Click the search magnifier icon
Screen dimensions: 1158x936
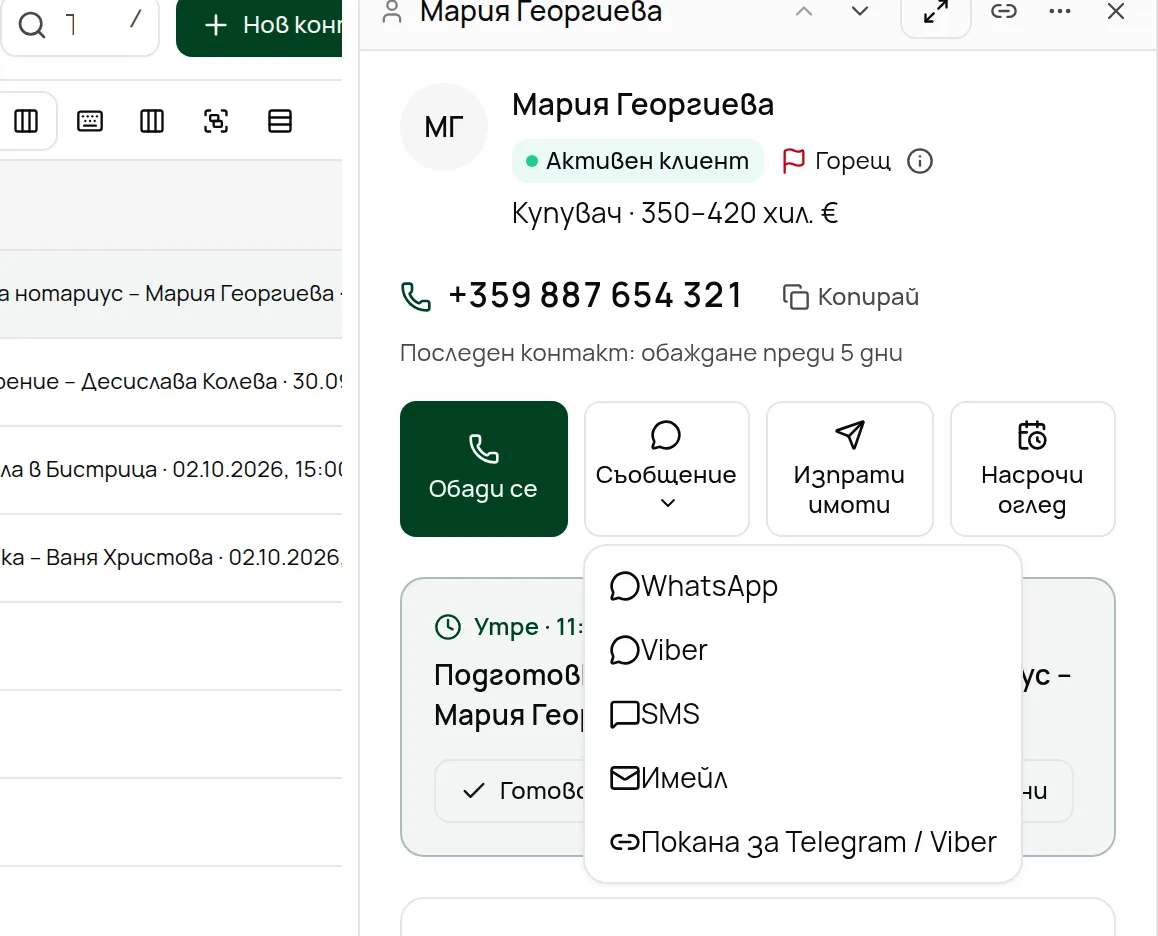click(x=32, y=25)
